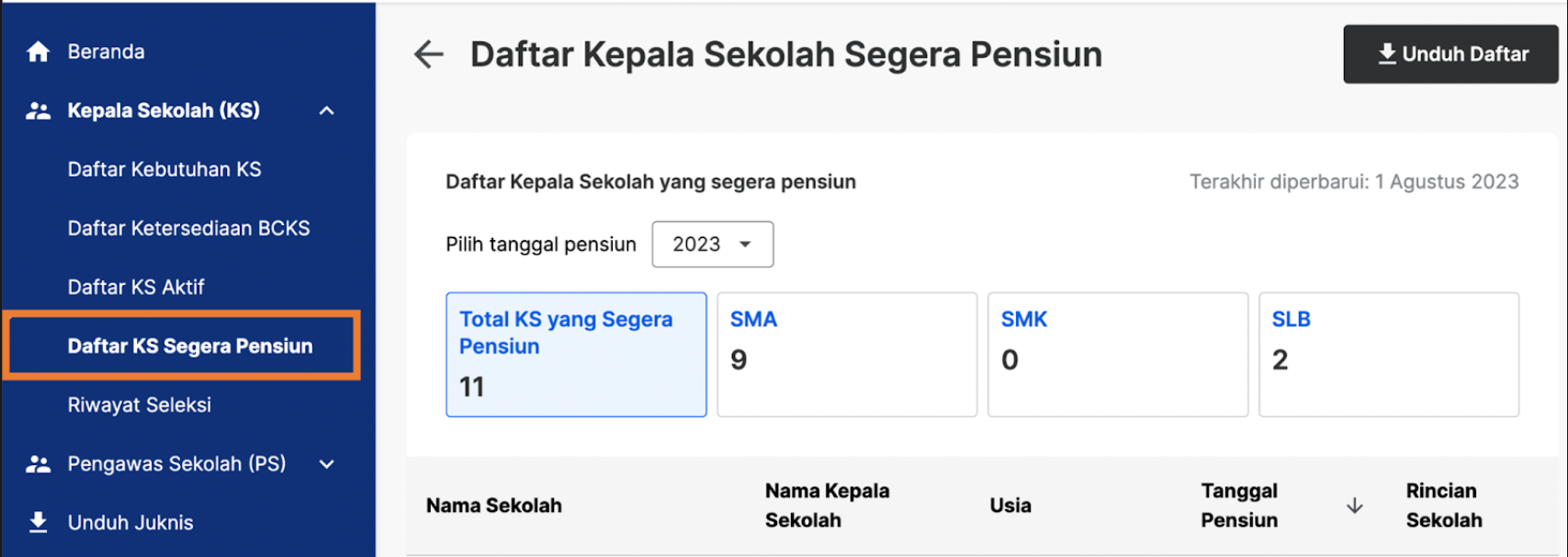Open Daftar Kebutuhan KS menu item
1568x557 pixels.
(x=164, y=169)
